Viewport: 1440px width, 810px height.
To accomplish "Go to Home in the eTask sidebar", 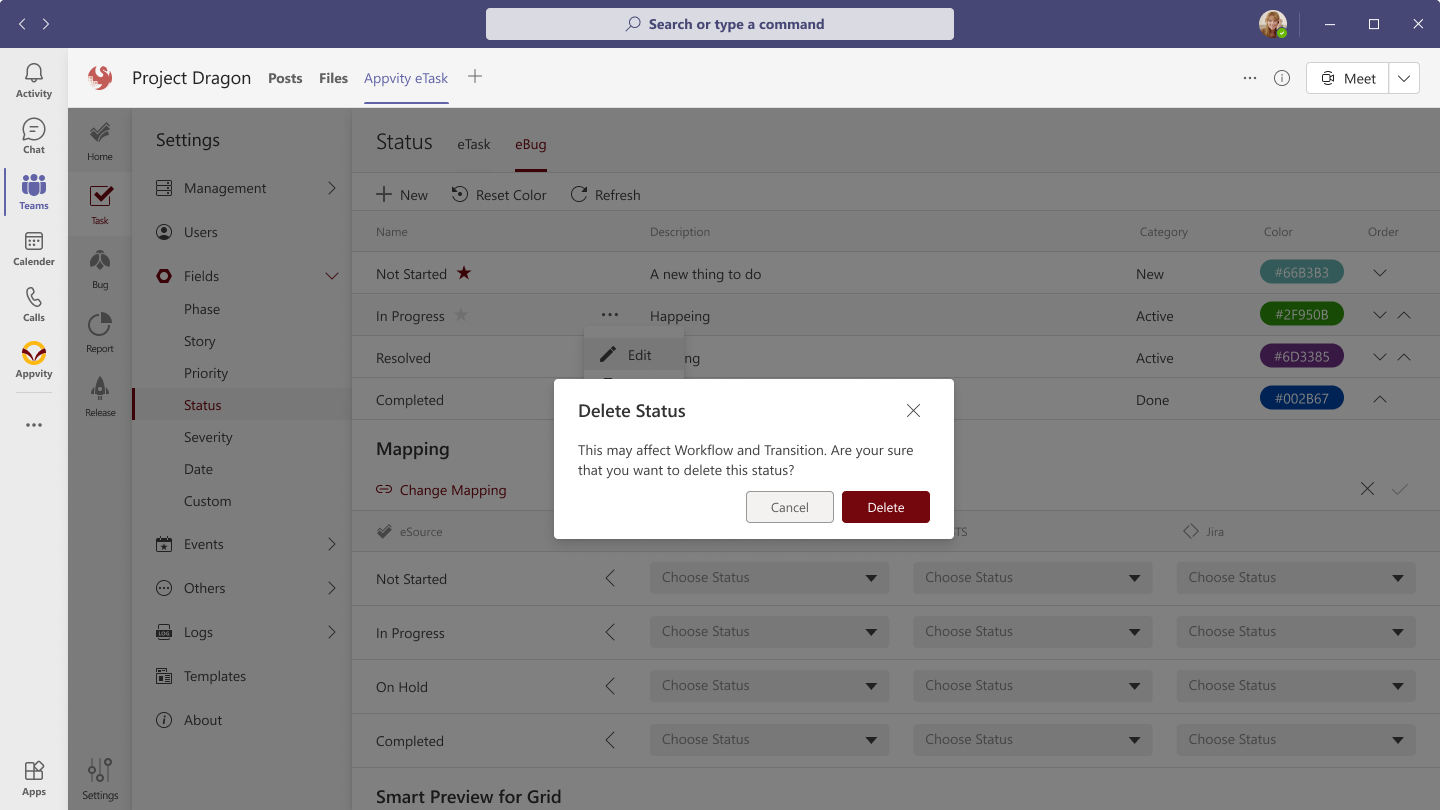I will [99, 139].
